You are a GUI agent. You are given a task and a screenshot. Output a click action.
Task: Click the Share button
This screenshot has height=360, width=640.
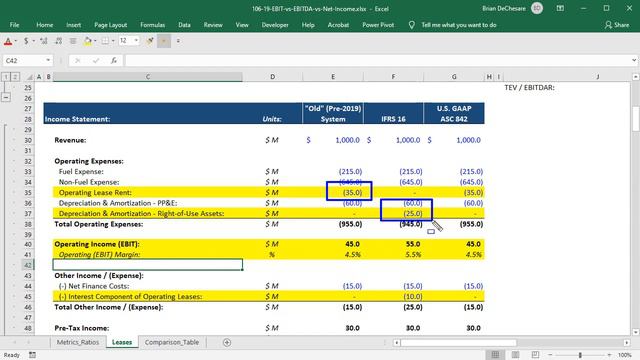click(x=617, y=25)
